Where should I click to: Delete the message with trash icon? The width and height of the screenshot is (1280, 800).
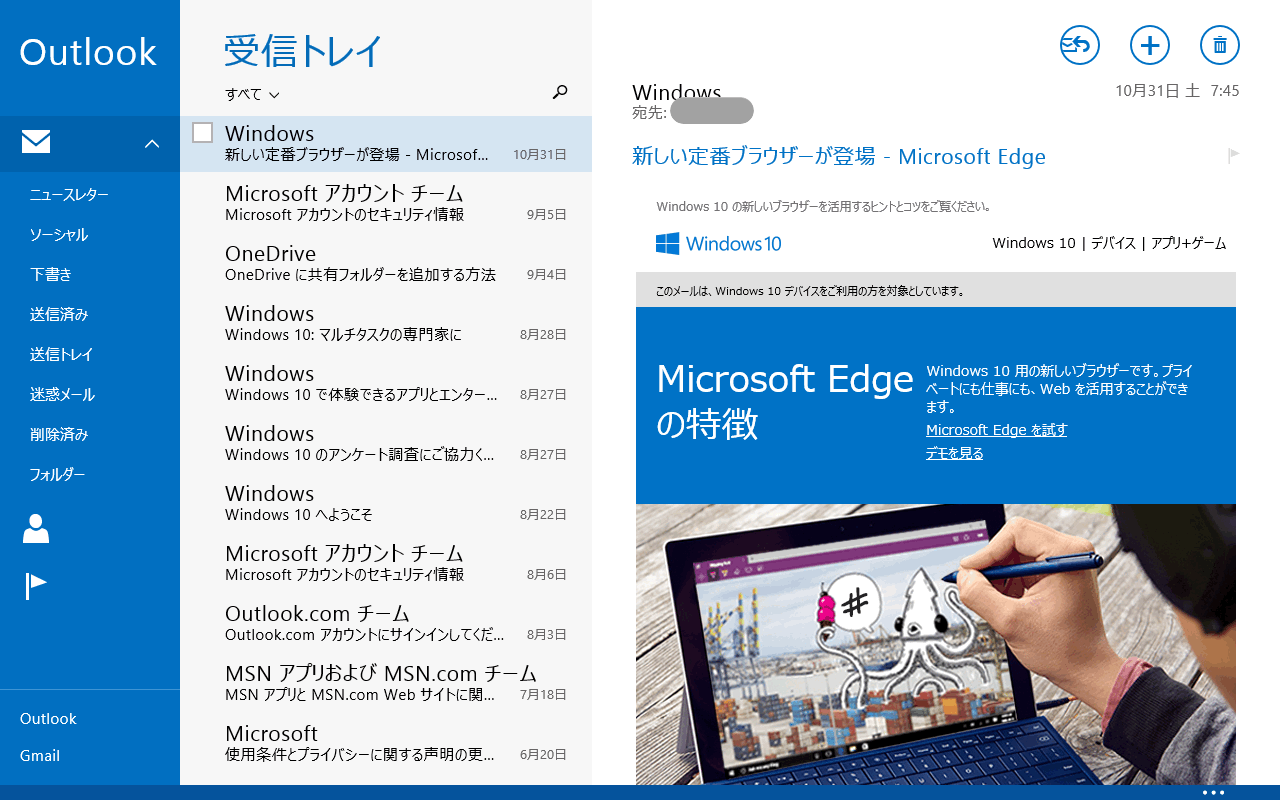(1219, 45)
